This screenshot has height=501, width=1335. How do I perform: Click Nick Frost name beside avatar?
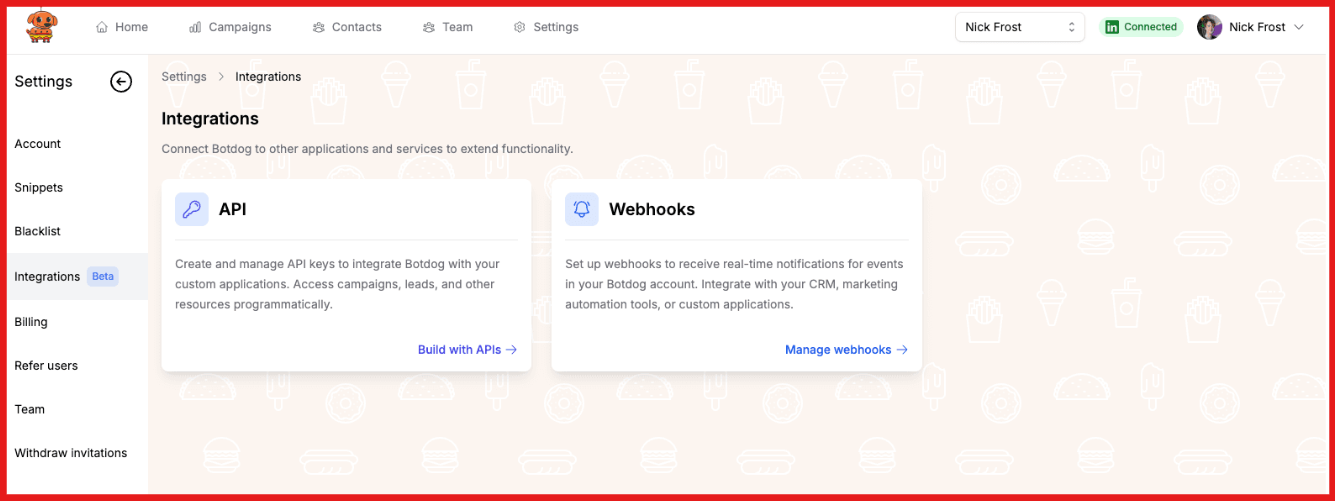point(1257,27)
